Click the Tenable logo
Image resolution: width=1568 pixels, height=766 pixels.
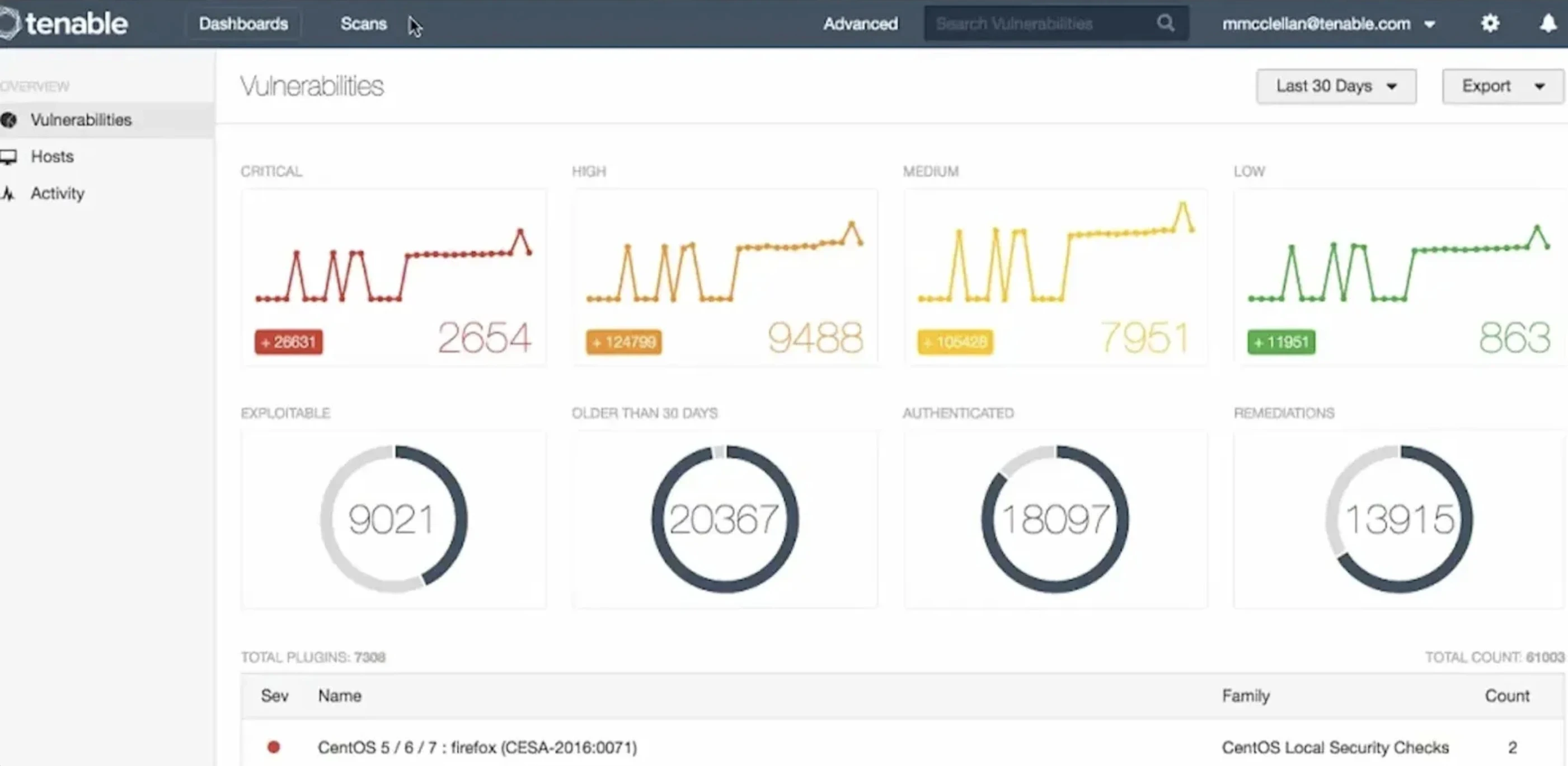coord(64,23)
